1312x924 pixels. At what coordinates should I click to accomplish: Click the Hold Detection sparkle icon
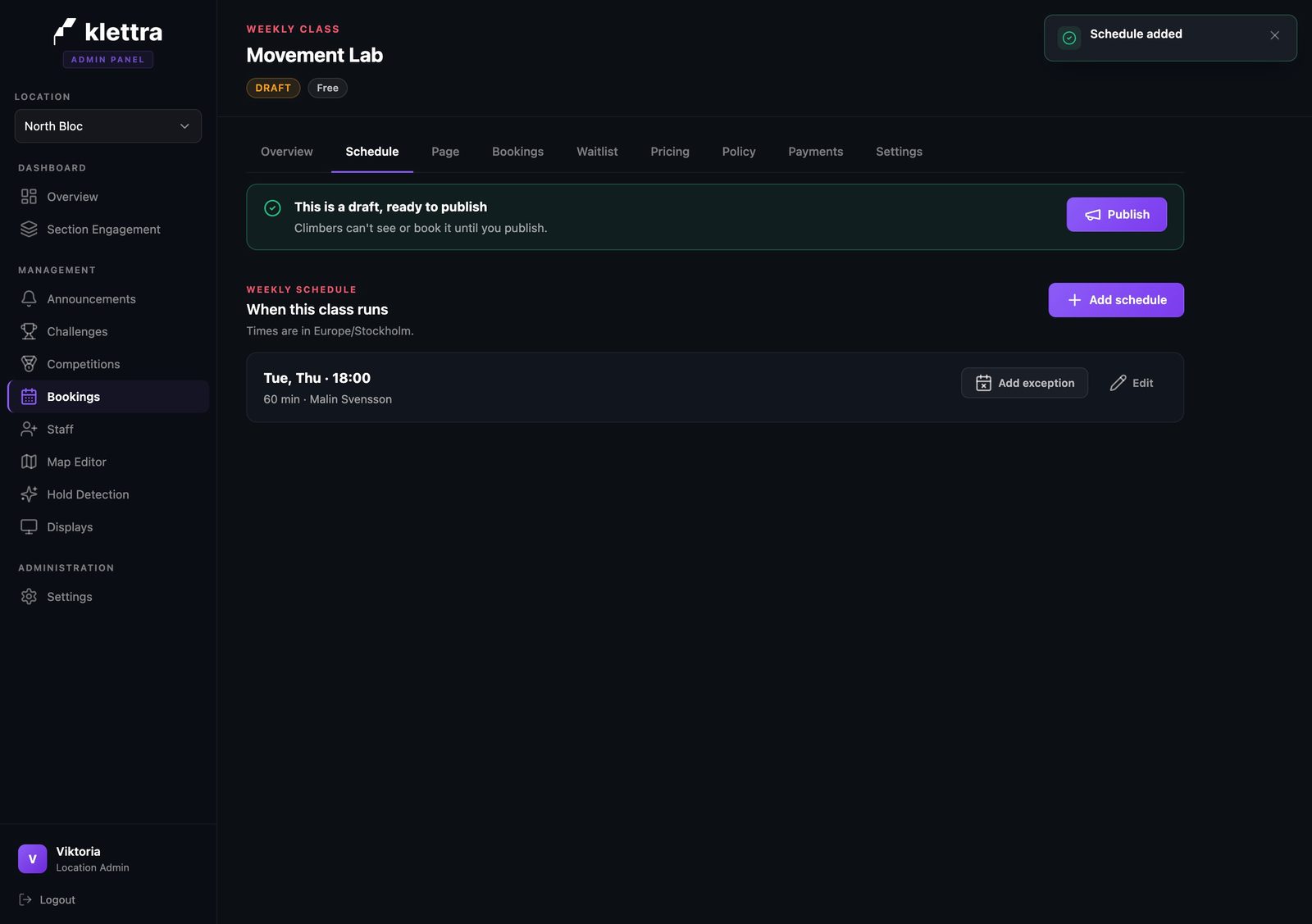click(29, 494)
